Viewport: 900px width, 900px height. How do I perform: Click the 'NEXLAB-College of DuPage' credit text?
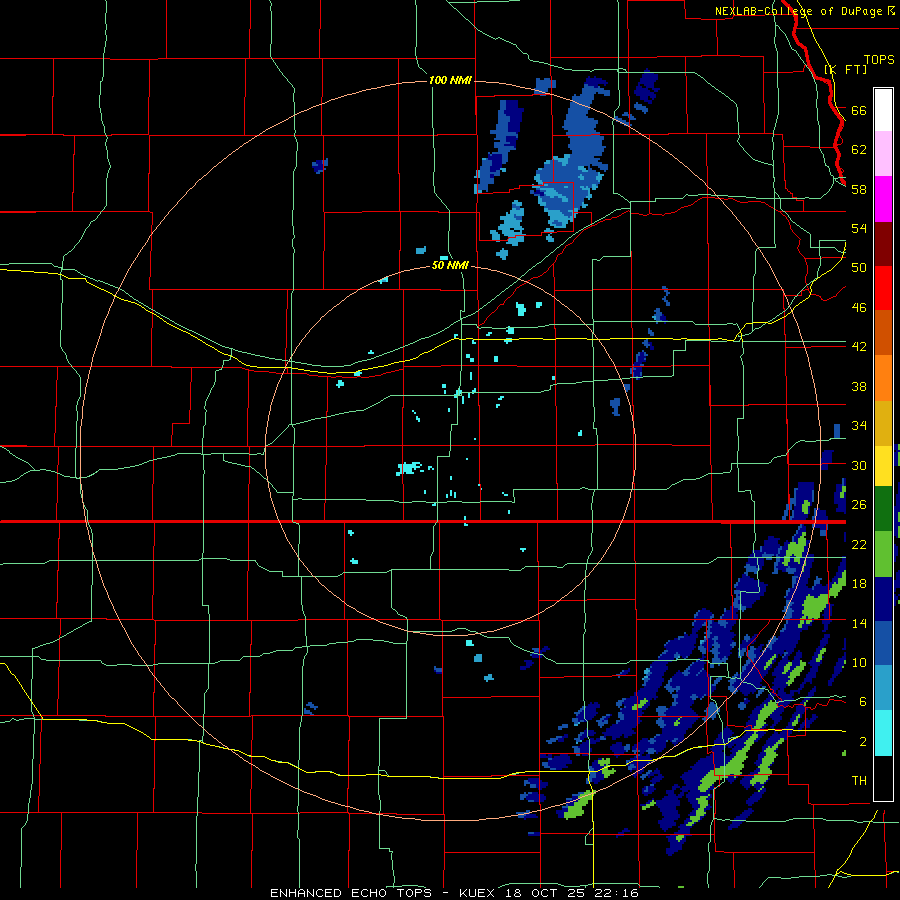[x=798, y=11]
